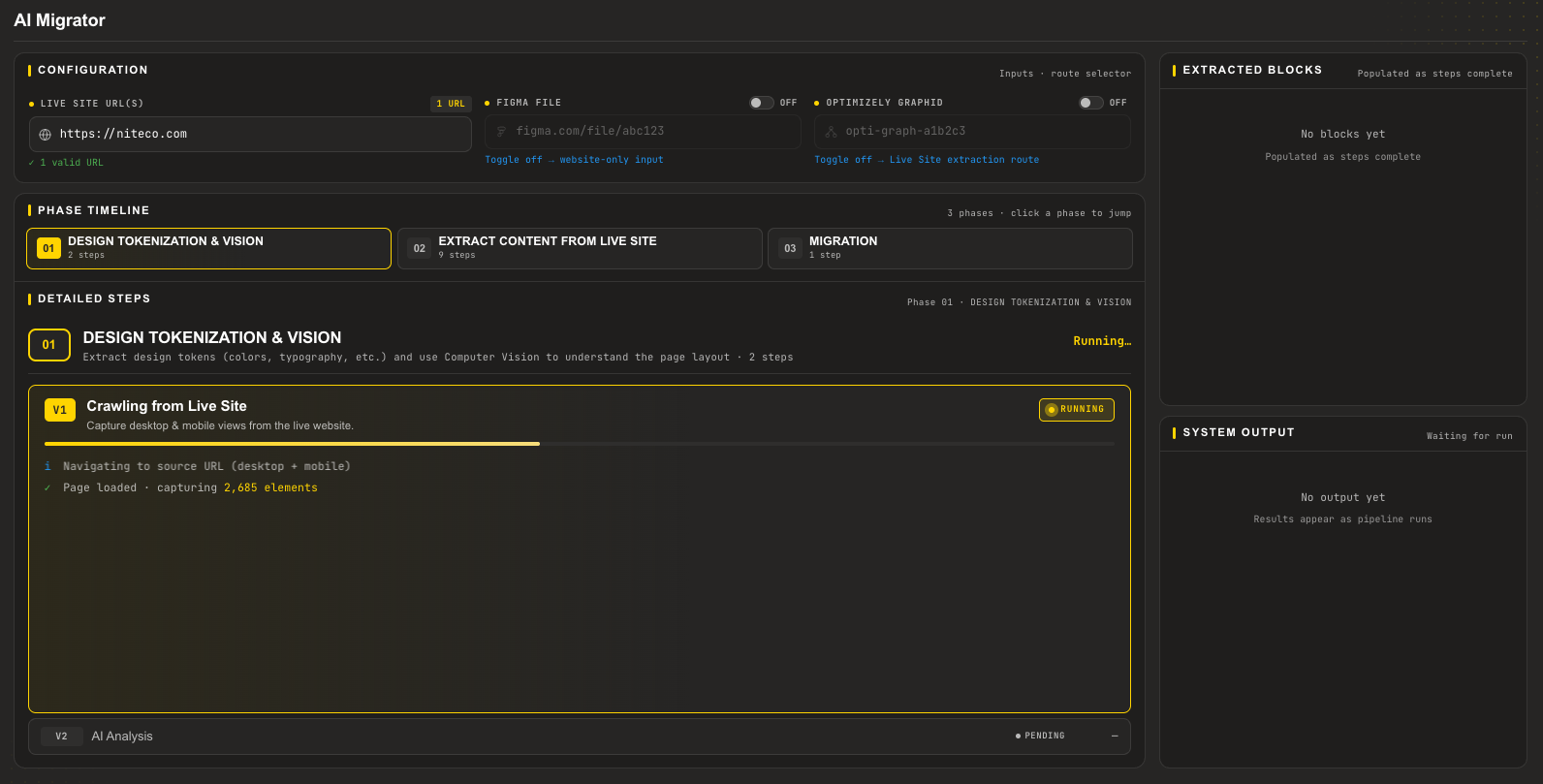The width and height of the screenshot is (1543, 784).
Task: Click the V1 step badge
Action: coord(60,410)
